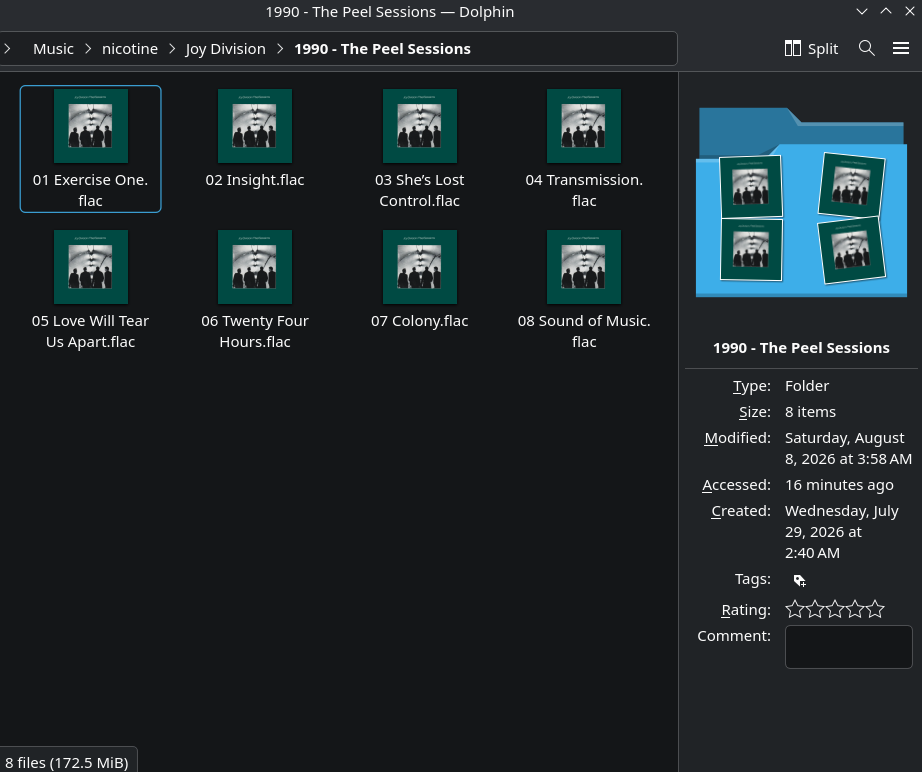Image resolution: width=922 pixels, height=772 pixels.
Task: Open the search icon in toolbar
Action: click(x=867, y=48)
